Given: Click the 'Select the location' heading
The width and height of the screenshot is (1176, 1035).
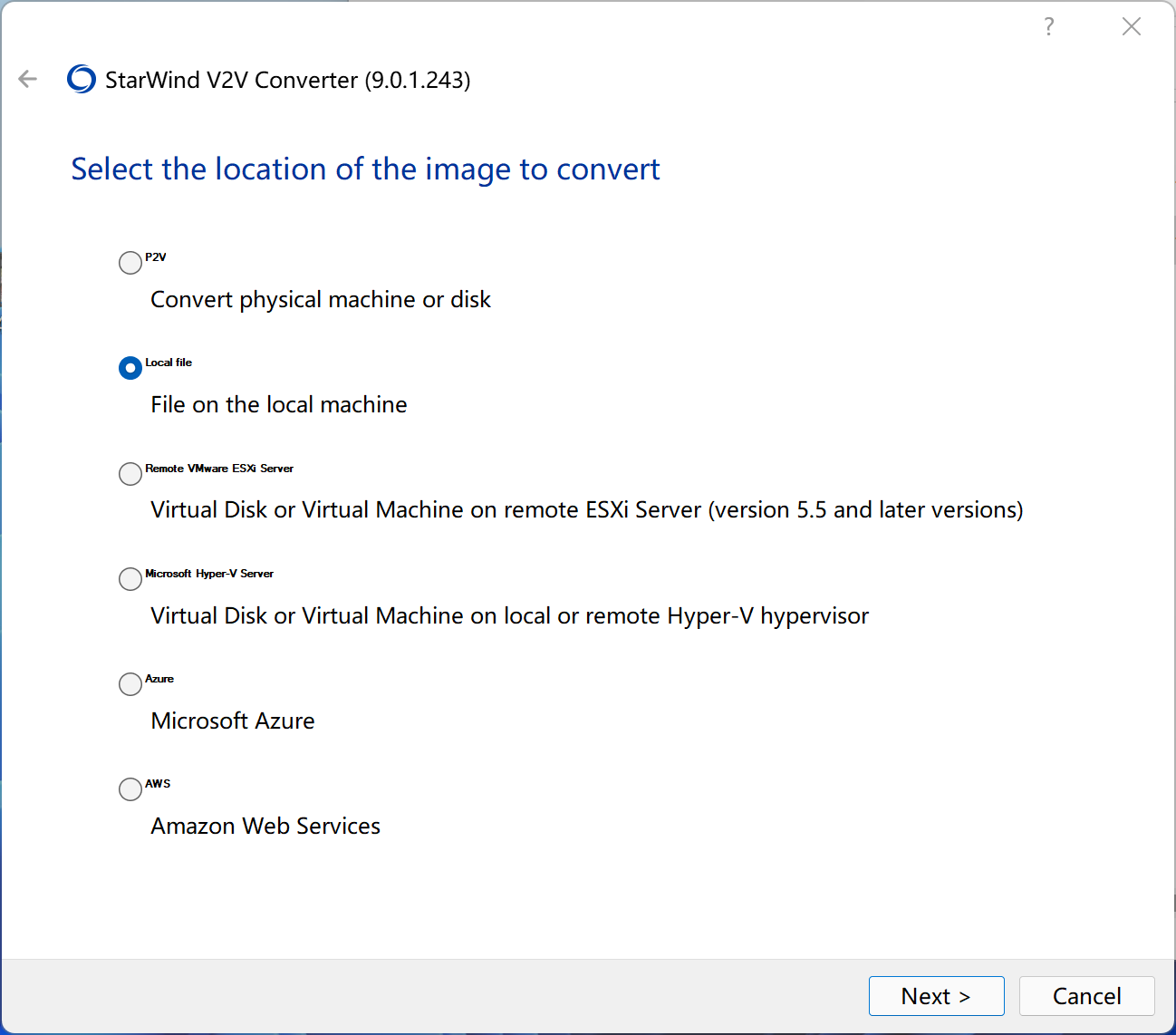Looking at the screenshot, I should click(x=365, y=169).
